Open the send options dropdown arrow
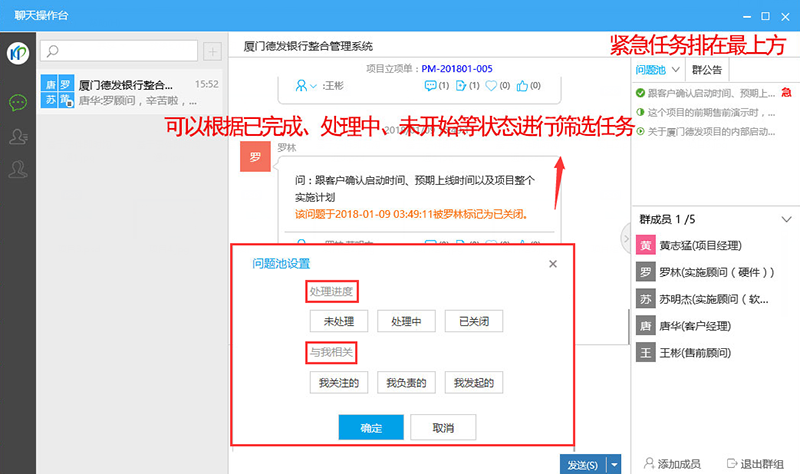This screenshot has height=474, width=800. pyautogui.click(x=614, y=465)
